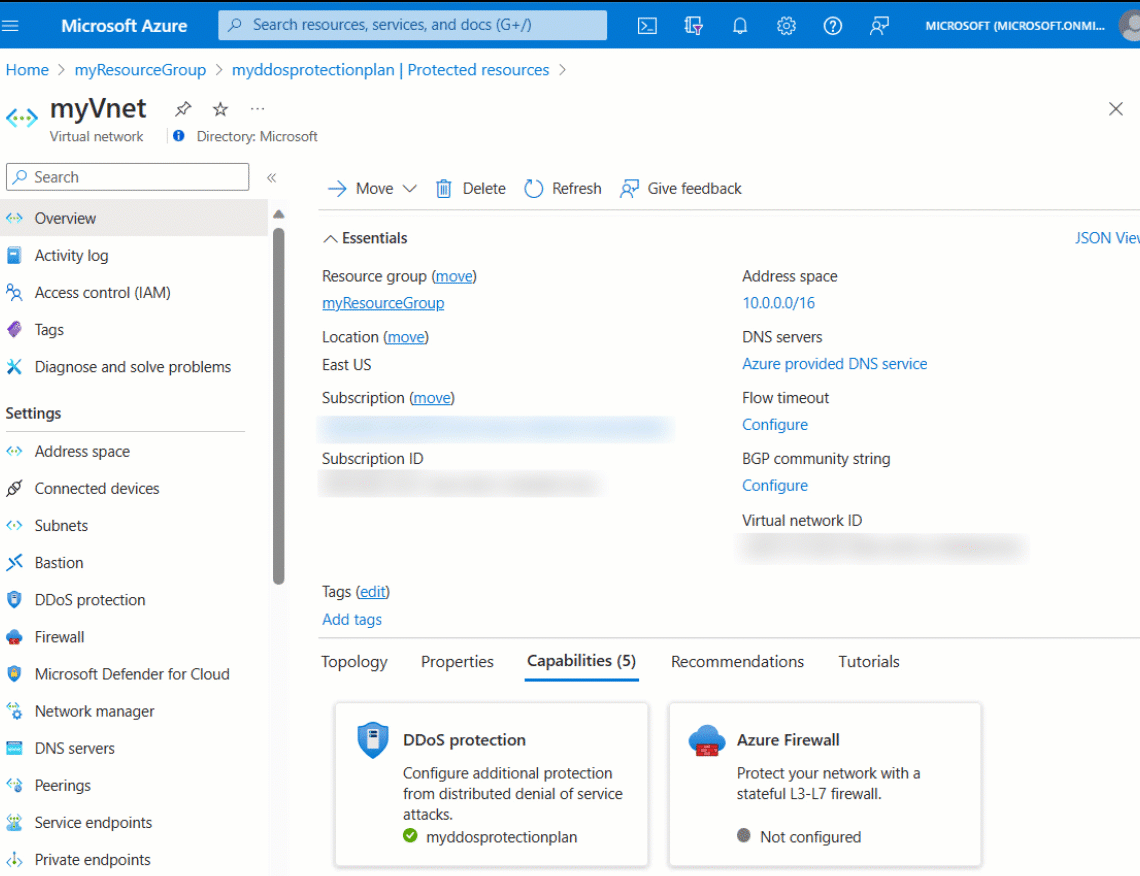Expand the Move dropdown arrow
Image resolution: width=1140 pixels, height=876 pixels.
[409, 189]
